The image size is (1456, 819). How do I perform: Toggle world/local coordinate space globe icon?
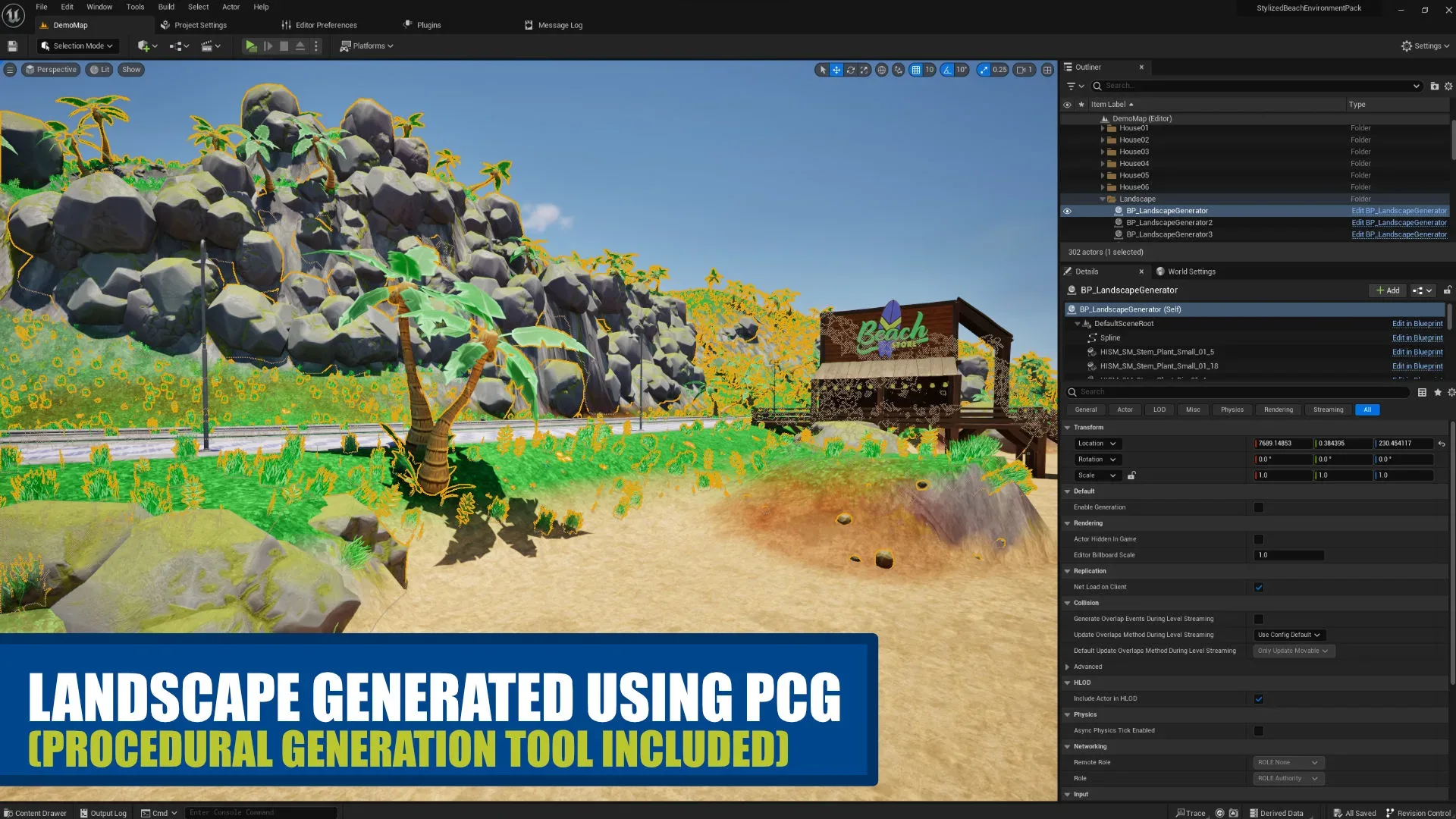pyautogui.click(x=881, y=70)
